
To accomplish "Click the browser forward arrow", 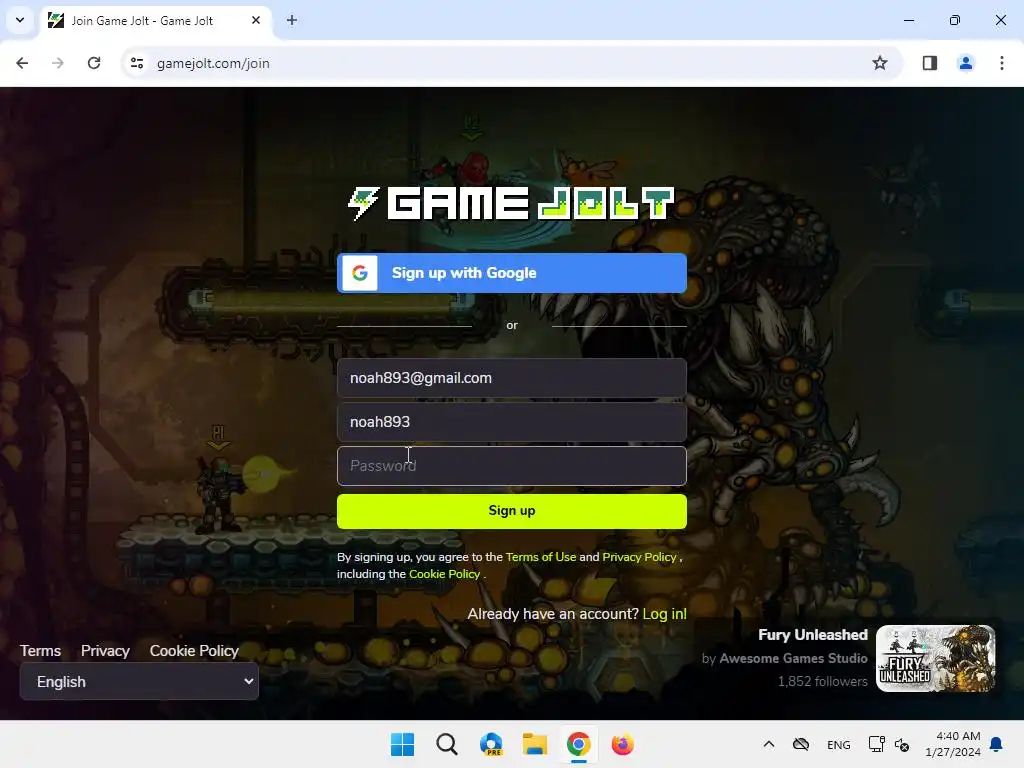I will (57, 63).
